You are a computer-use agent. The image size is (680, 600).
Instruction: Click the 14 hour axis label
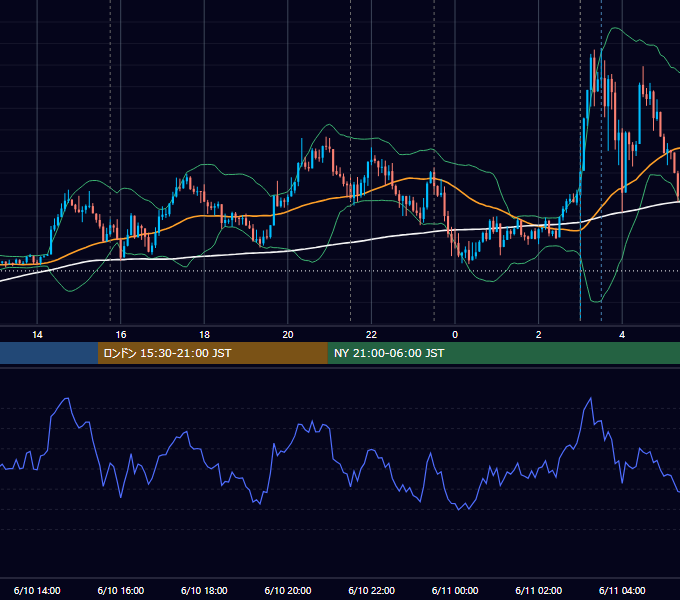[x=37, y=335]
